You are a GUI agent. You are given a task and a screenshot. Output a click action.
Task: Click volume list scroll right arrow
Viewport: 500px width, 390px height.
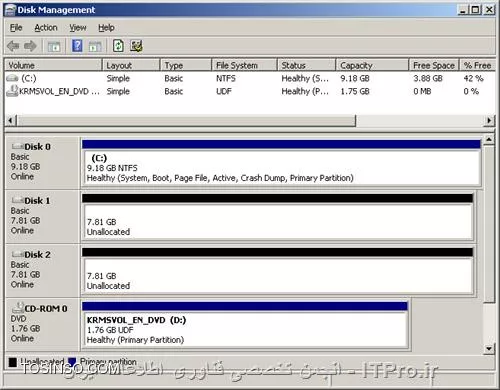[489, 120]
